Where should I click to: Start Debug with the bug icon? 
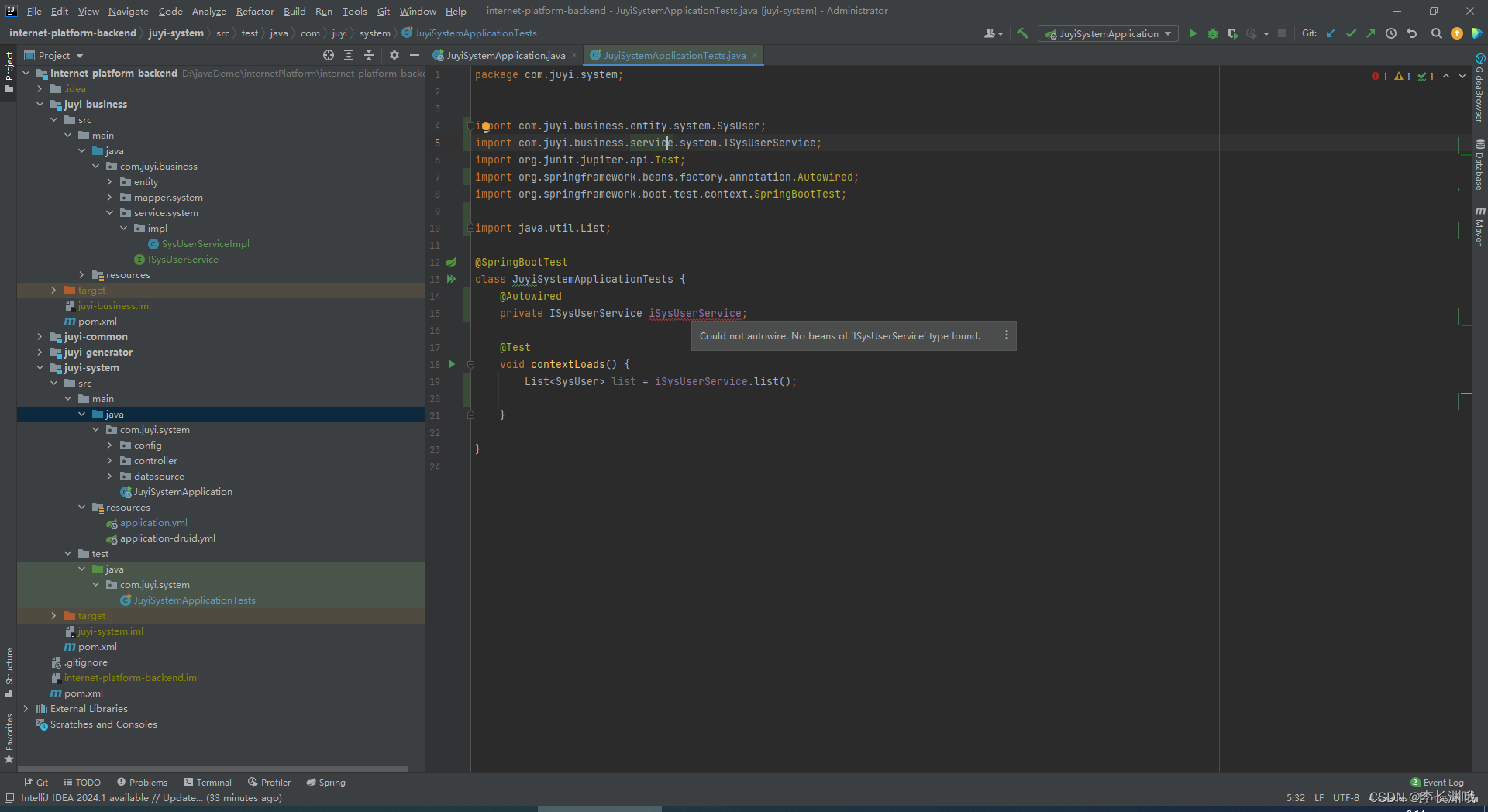1213,33
